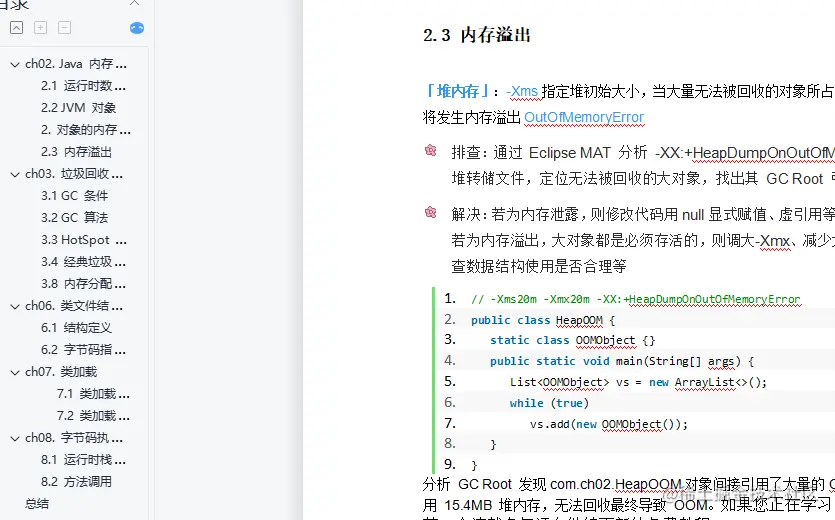Click the go-to-top outline icon
This screenshot has height=520, width=835.
pyautogui.click(x=17, y=28)
